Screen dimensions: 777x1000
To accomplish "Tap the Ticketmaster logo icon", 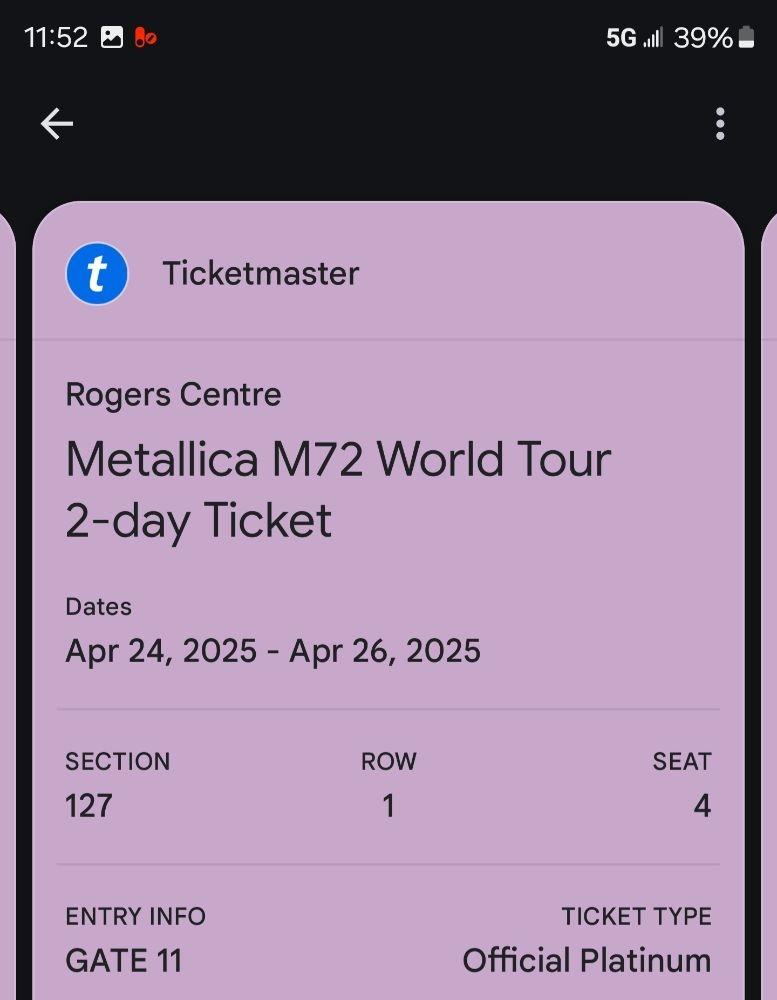I will [97, 274].
